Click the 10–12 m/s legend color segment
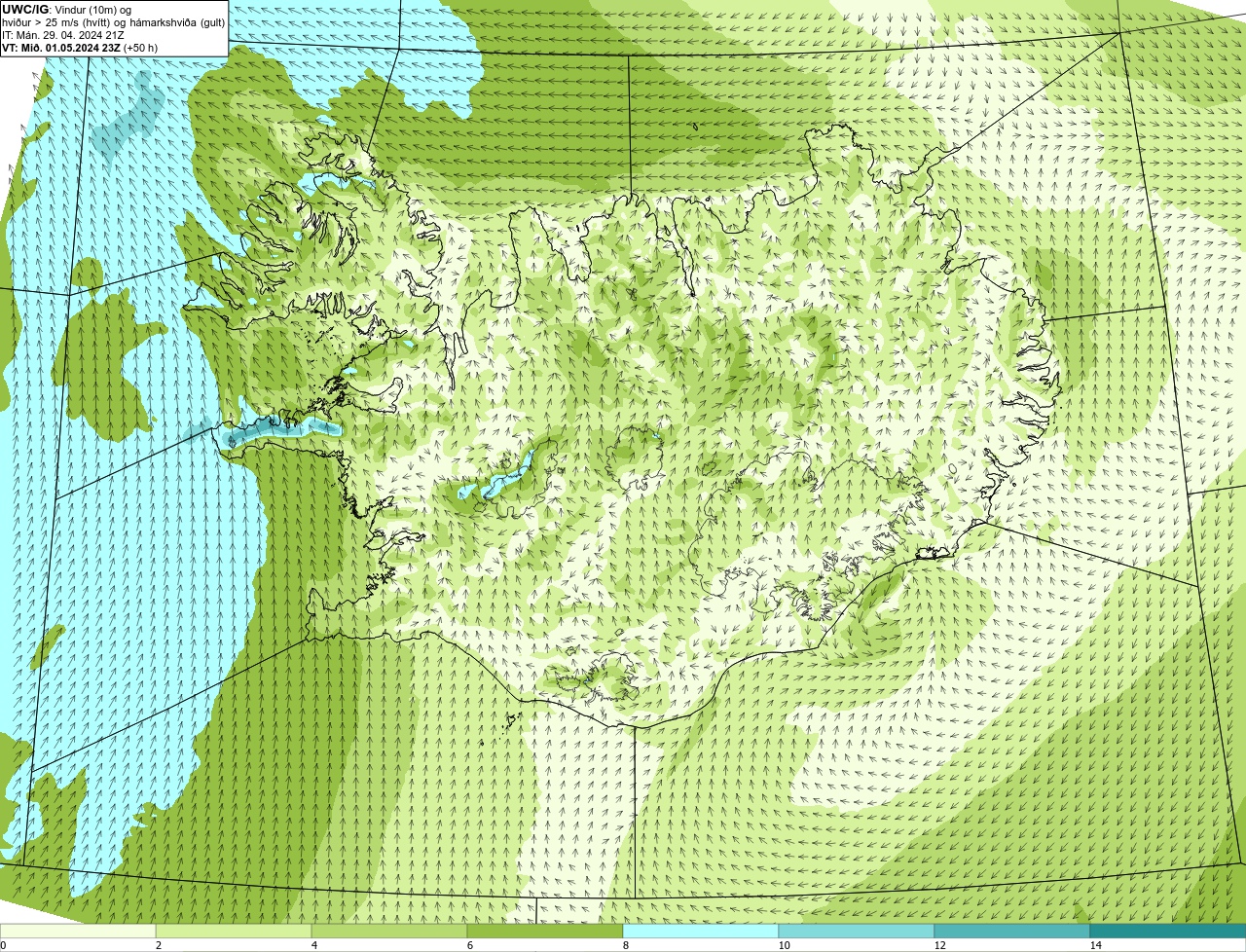The height and width of the screenshot is (952, 1246). click(857, 931)
